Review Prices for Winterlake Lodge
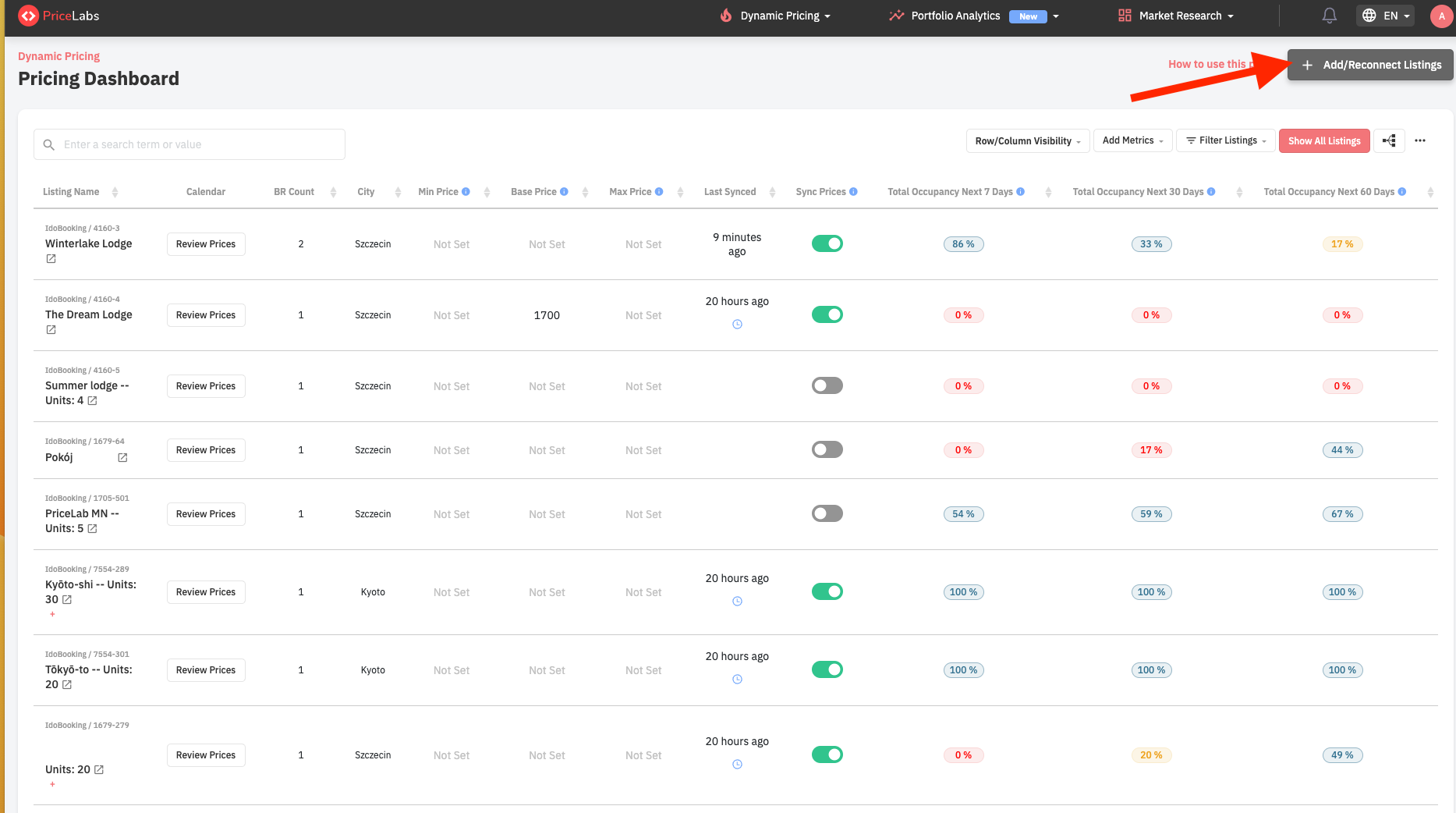 [x=206, y=244]
